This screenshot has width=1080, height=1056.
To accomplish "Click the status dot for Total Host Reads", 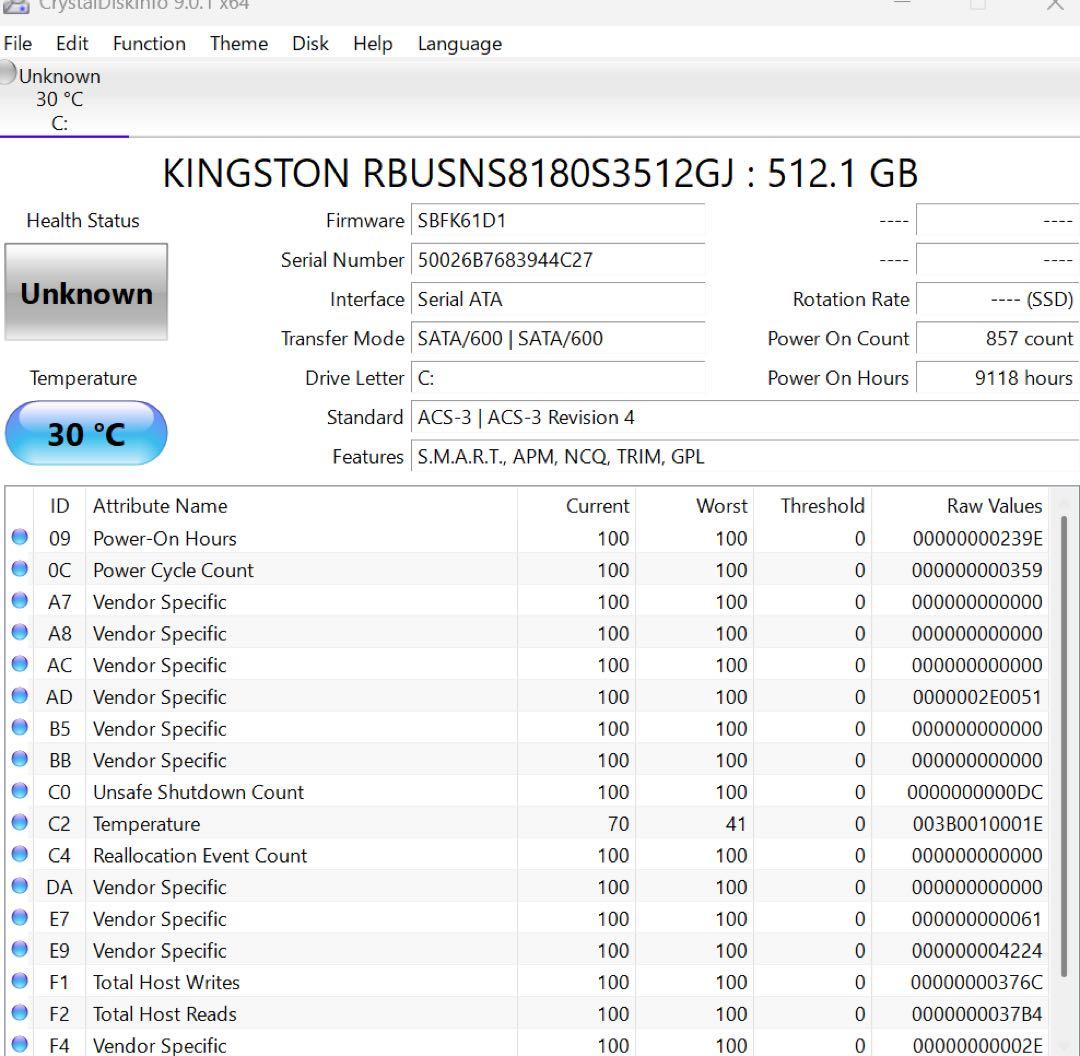I will [x=19, y=1014].
